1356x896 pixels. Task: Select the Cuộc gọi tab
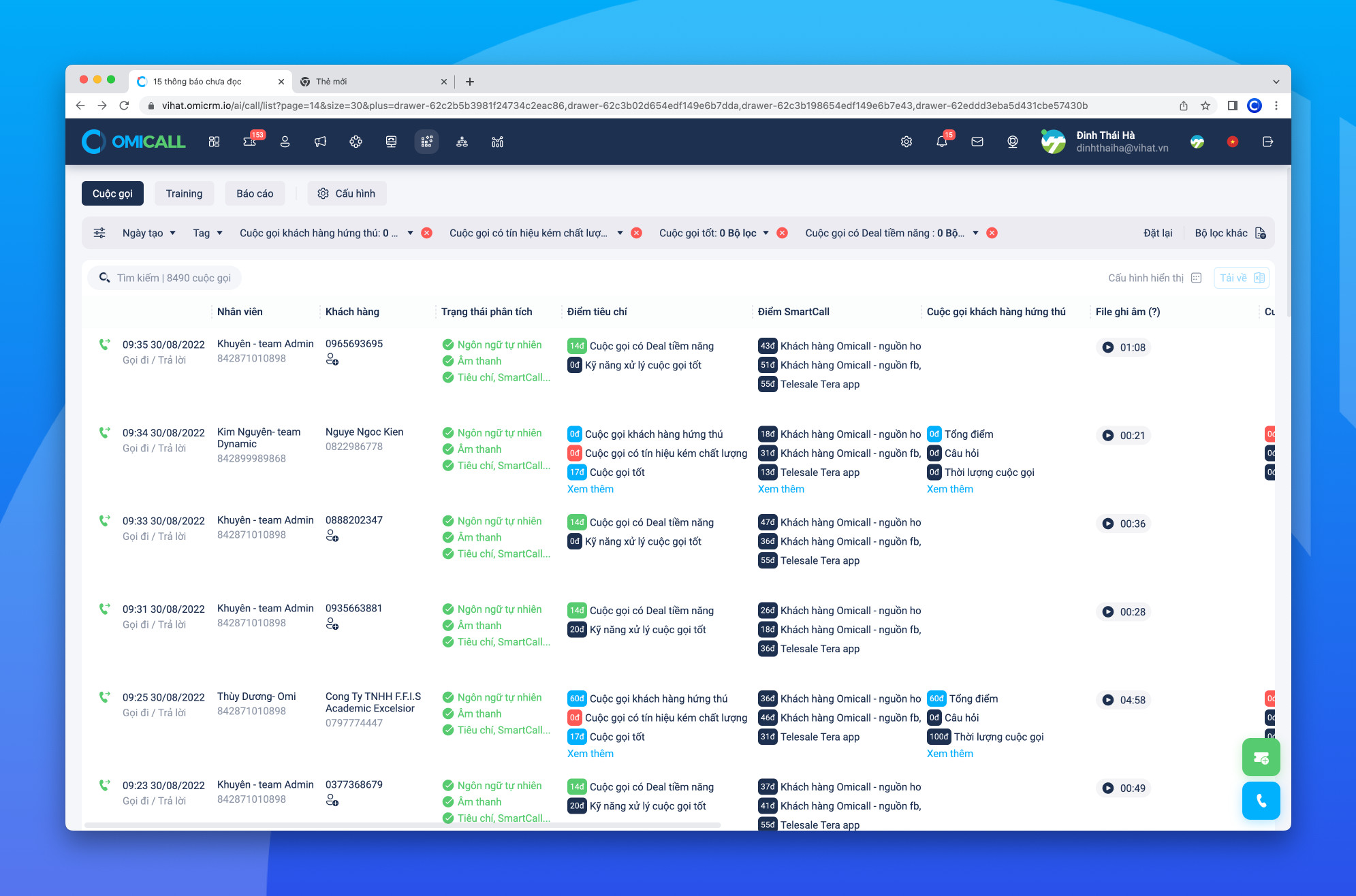[112, 193]
